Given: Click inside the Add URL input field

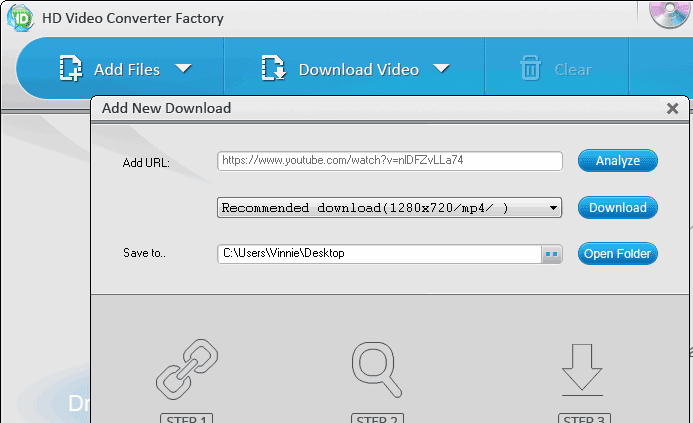Looking at the screenshot, I should click(x=390, y=161).
